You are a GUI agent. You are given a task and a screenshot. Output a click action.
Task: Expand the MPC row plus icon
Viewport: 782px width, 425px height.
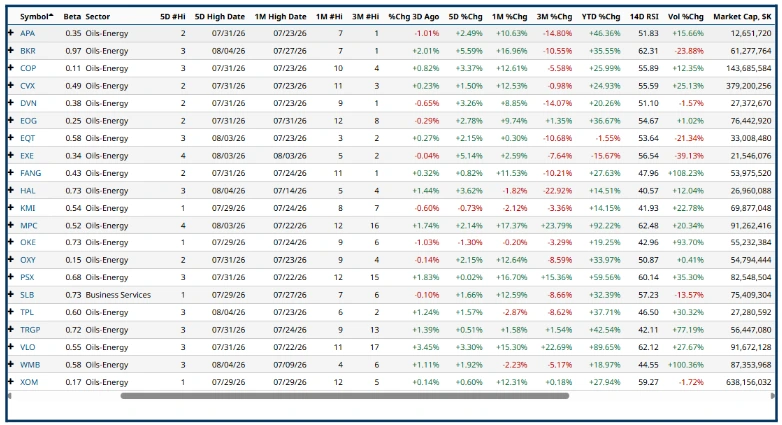click(10, 225)
